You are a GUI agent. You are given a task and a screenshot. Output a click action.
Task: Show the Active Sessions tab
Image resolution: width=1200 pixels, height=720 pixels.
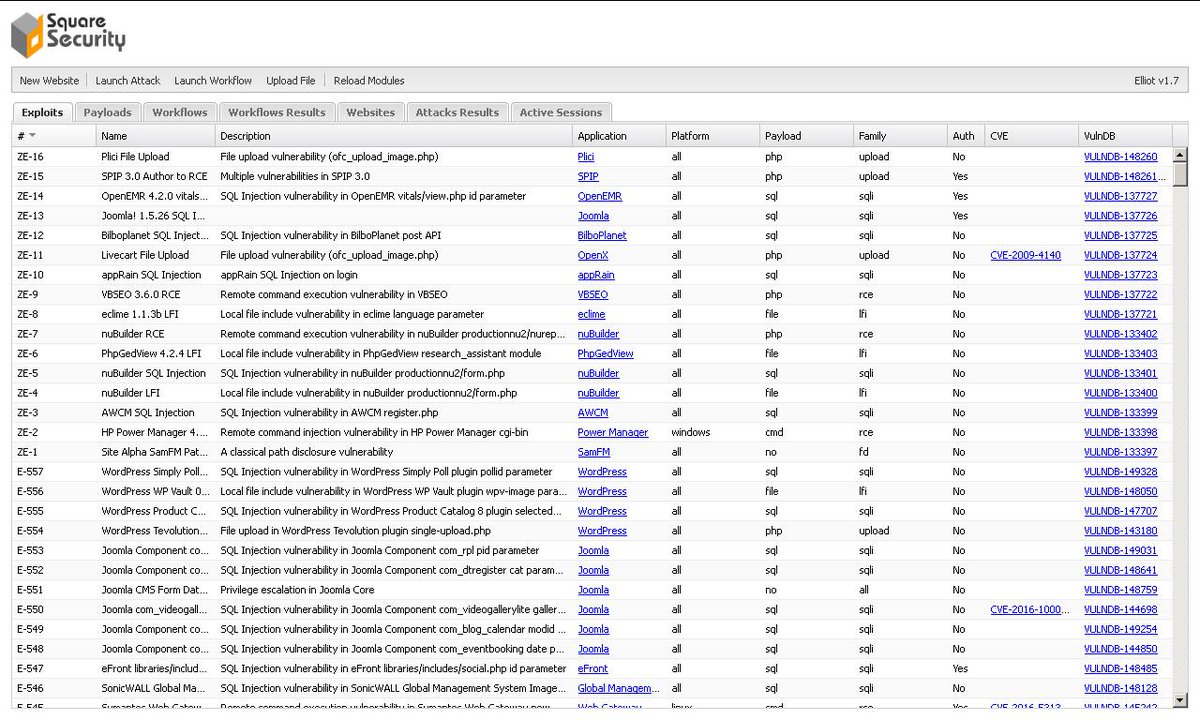561,112
